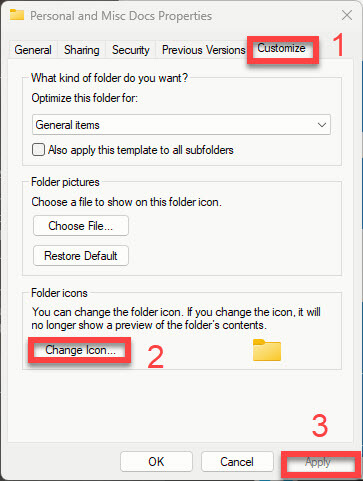Click the folder icon in the title bar
This screenshot has width=363, height=481.
coord(17,15)
